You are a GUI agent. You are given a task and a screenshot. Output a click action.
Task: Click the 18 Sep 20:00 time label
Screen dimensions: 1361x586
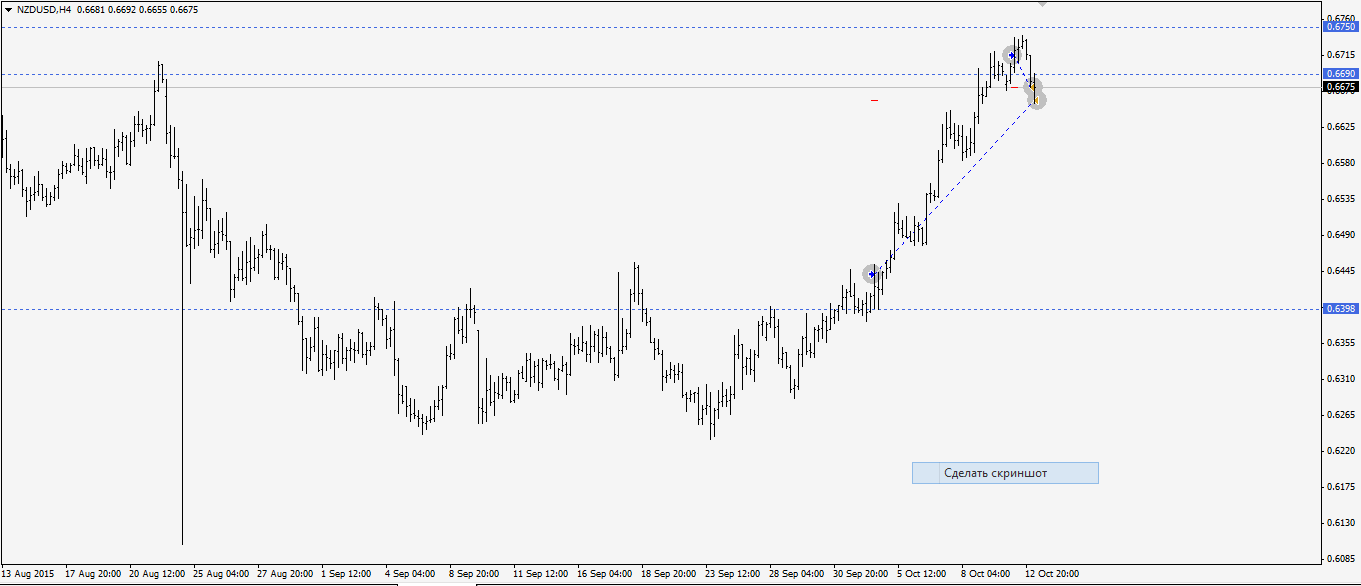point(669,574)
